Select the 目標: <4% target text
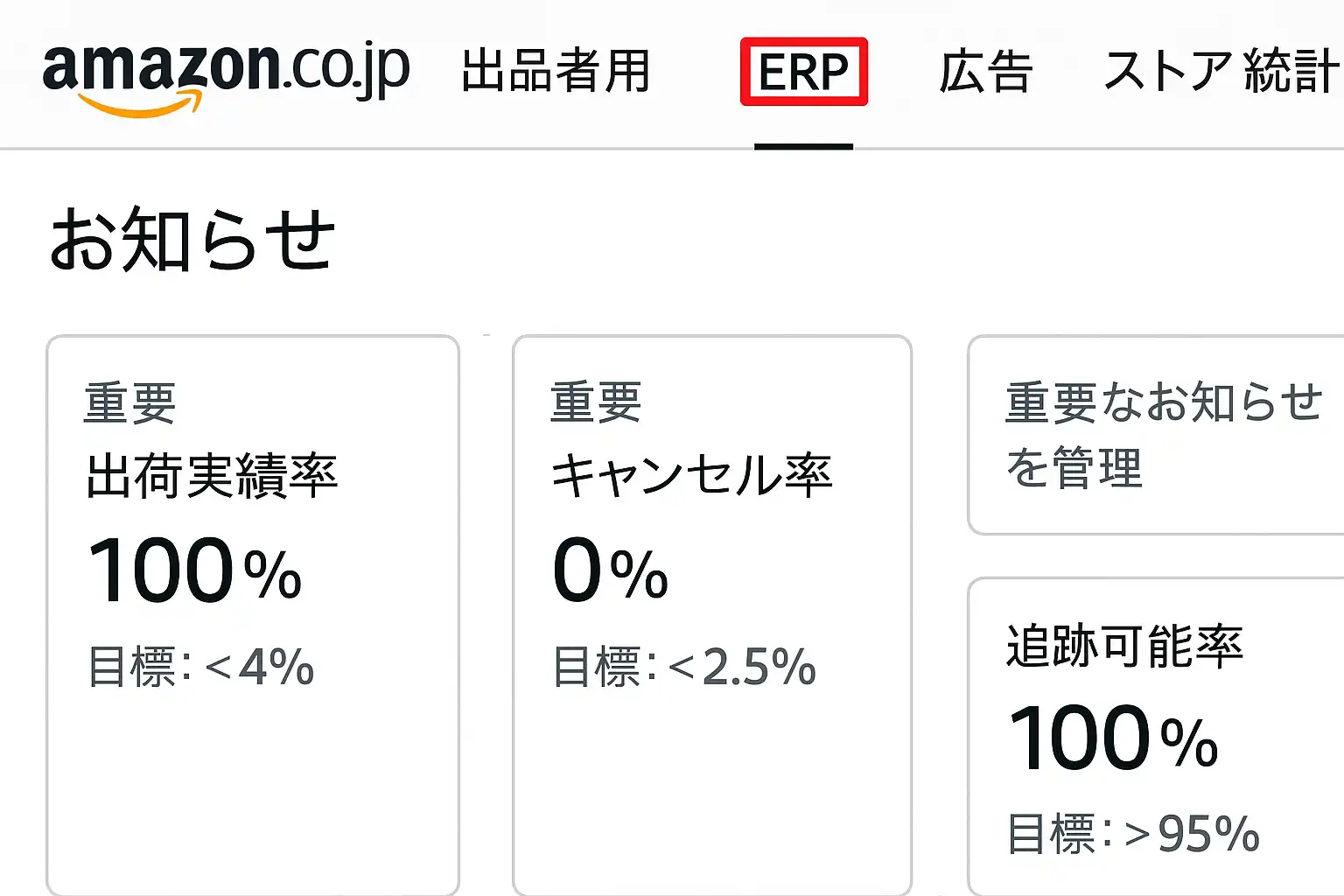 point(201,667)
